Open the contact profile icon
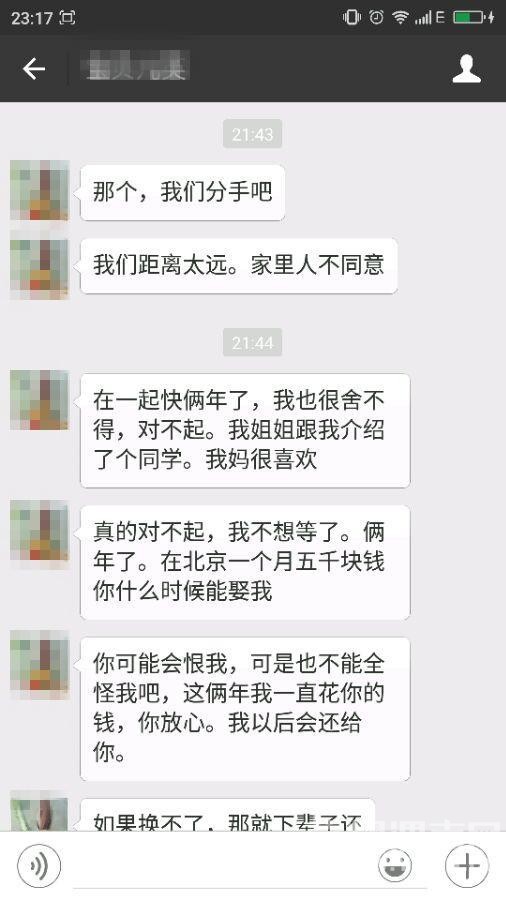Screen dimensions: 506x900 click(466, 69)
